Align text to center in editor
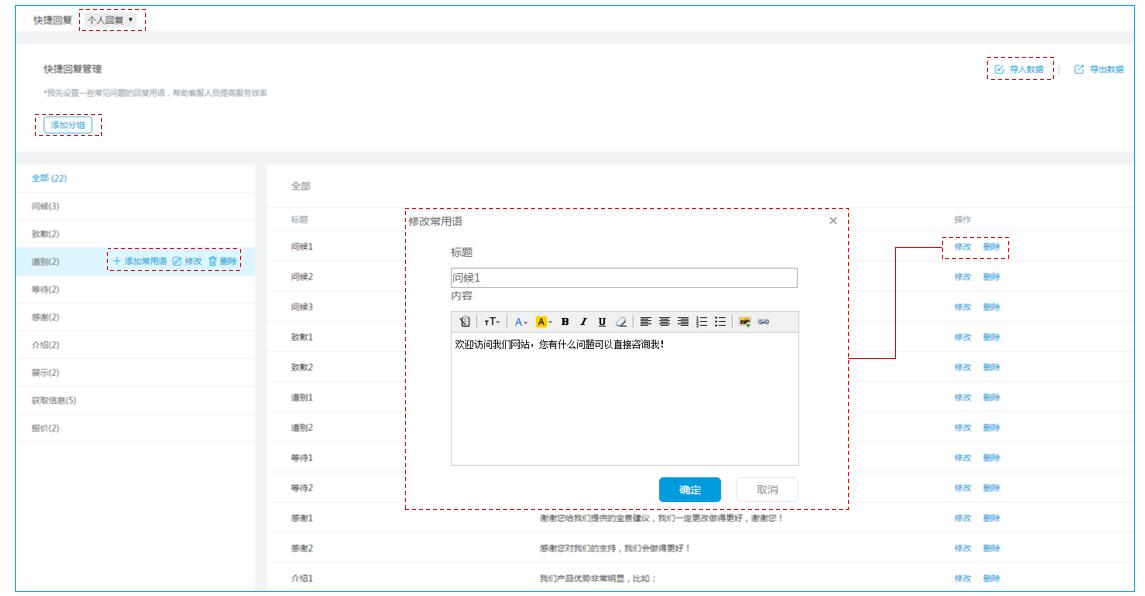 pos(664,322)
